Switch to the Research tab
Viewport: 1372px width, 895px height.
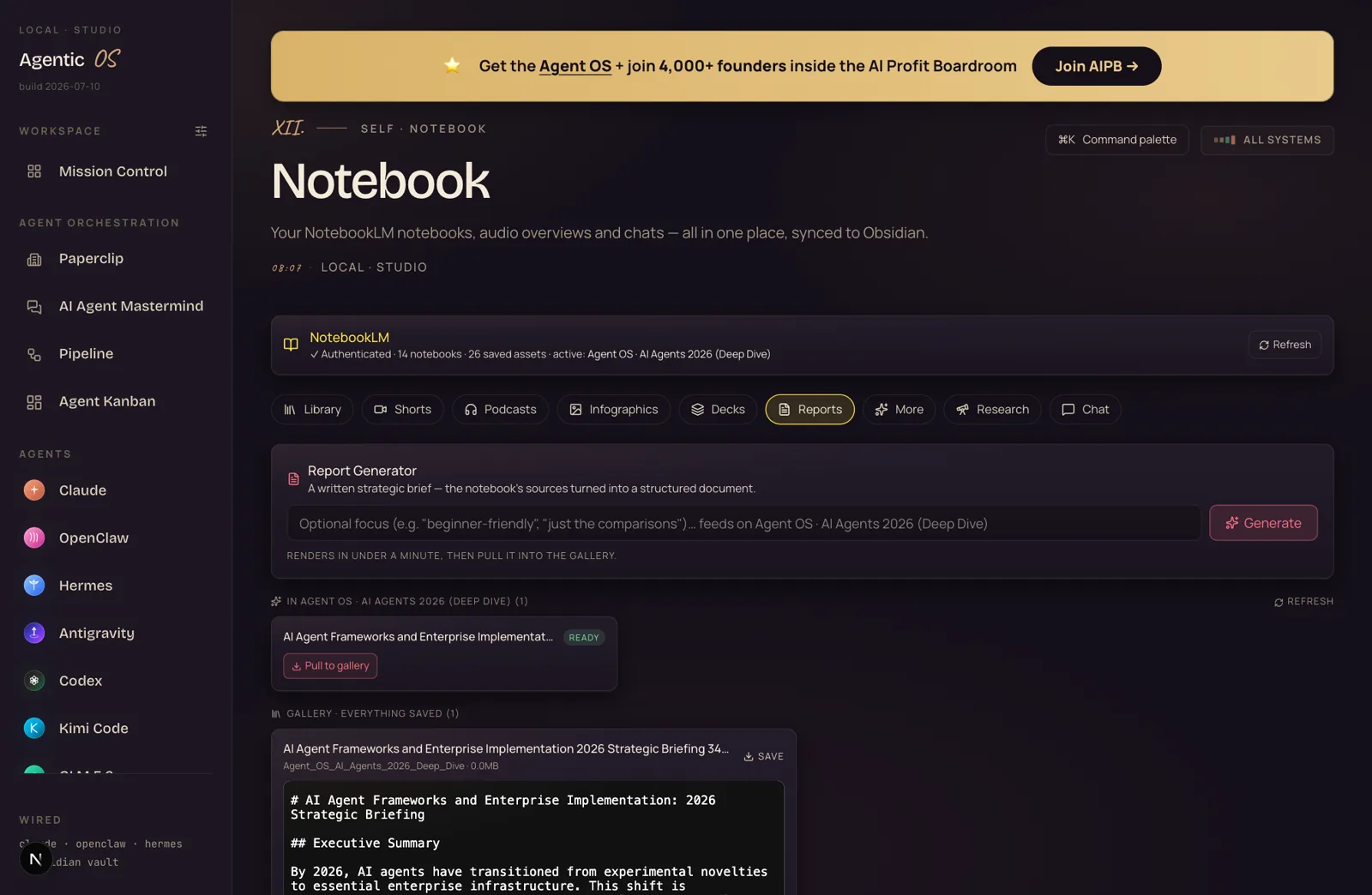(x=992, y=410)
